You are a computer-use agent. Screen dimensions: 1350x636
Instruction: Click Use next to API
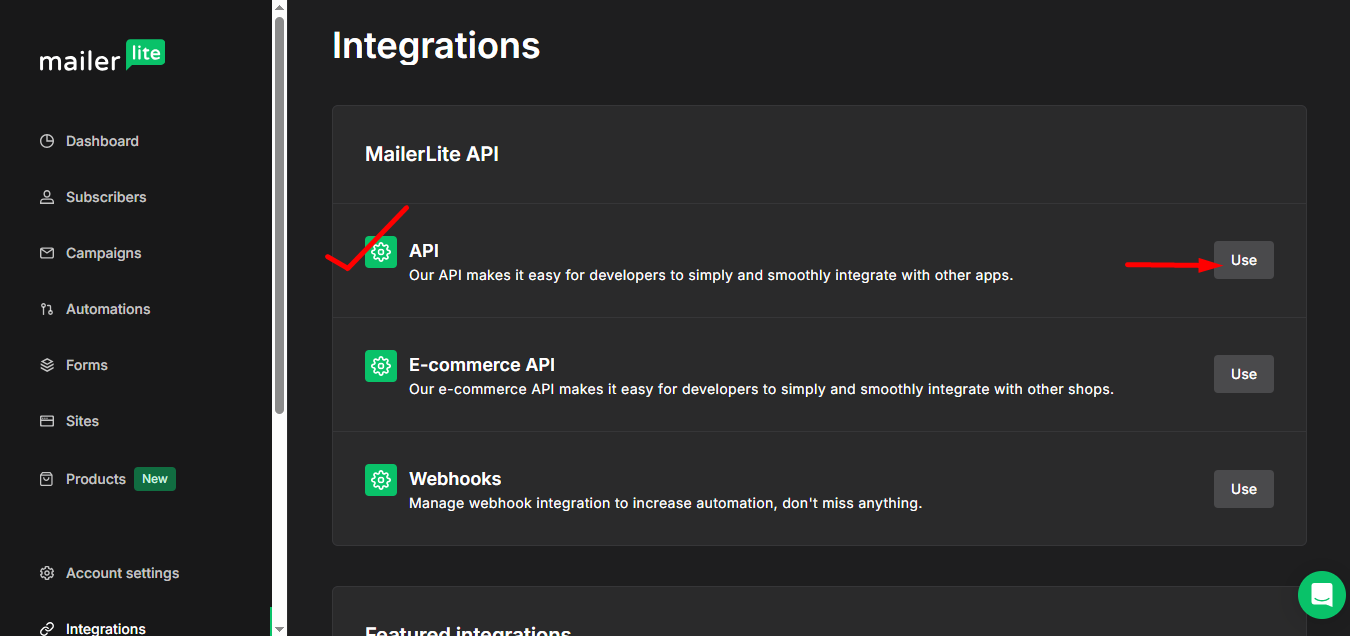click(1243, 259)
